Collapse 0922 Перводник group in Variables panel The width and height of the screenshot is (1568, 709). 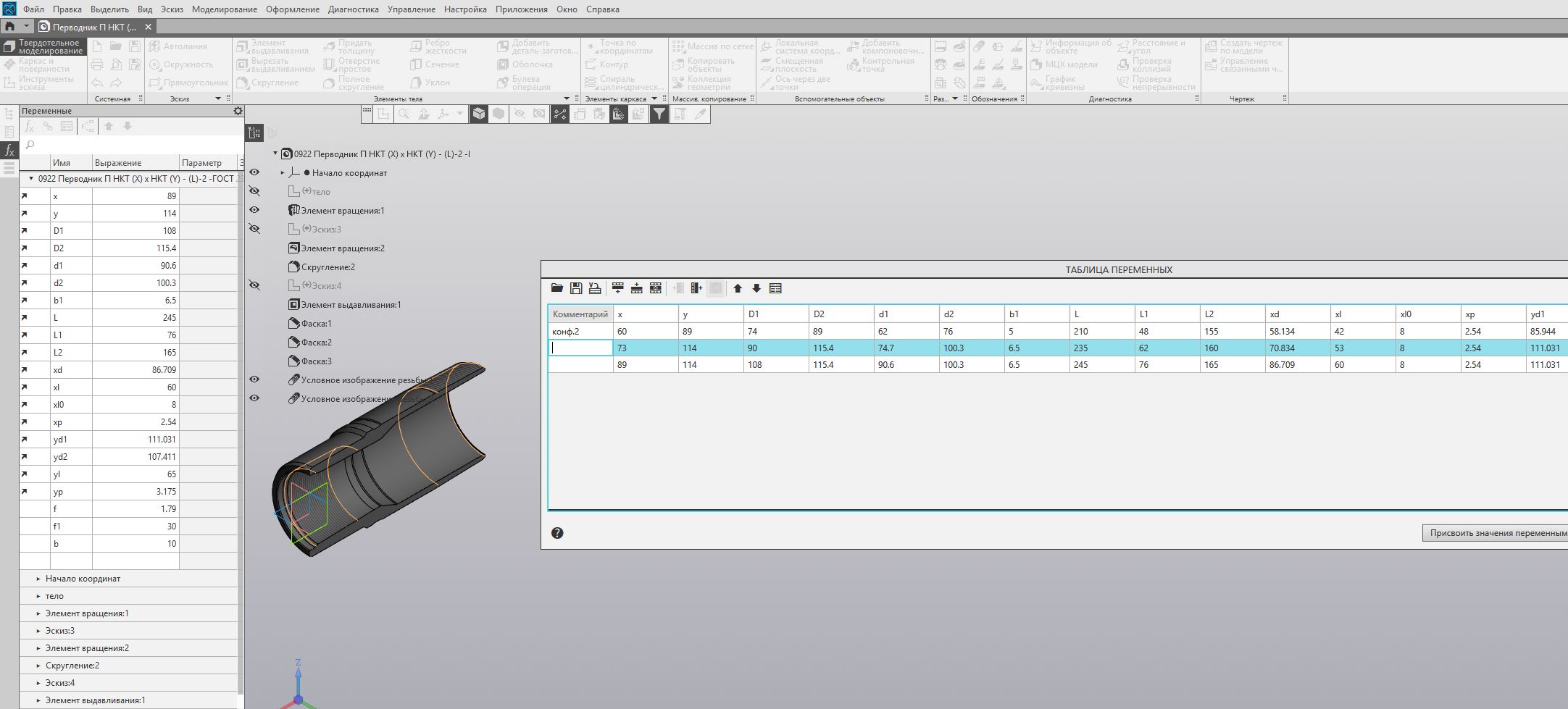pyautogui.click(x=31, y=178)
